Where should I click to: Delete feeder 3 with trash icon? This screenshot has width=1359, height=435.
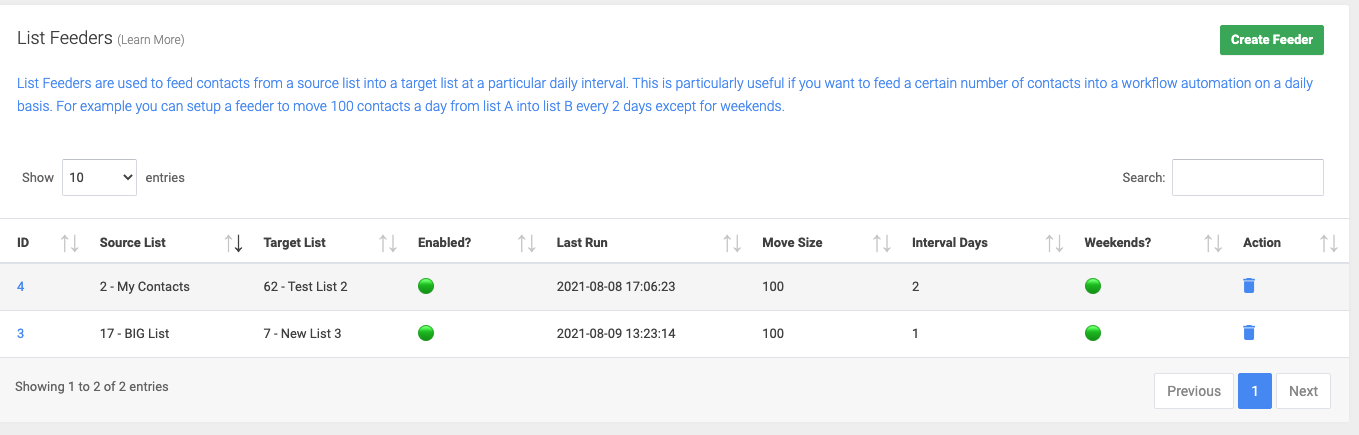pyautogui.click(x=1248, y=333)
